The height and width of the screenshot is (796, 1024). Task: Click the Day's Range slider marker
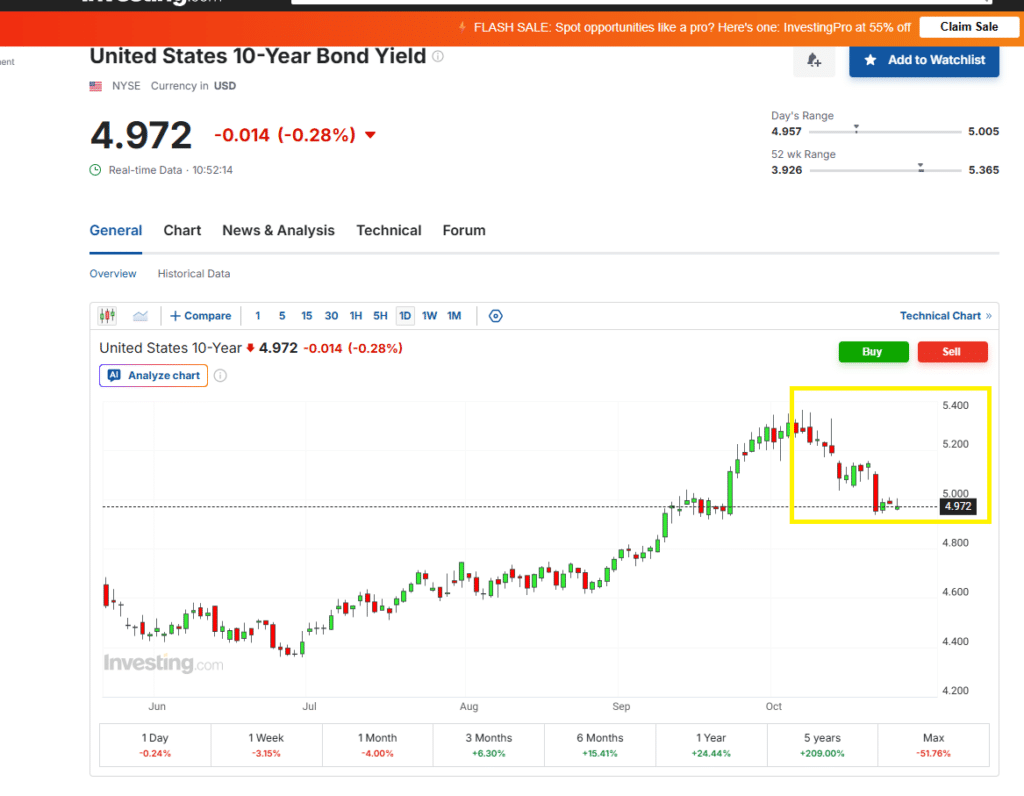(x=856, y=129)
